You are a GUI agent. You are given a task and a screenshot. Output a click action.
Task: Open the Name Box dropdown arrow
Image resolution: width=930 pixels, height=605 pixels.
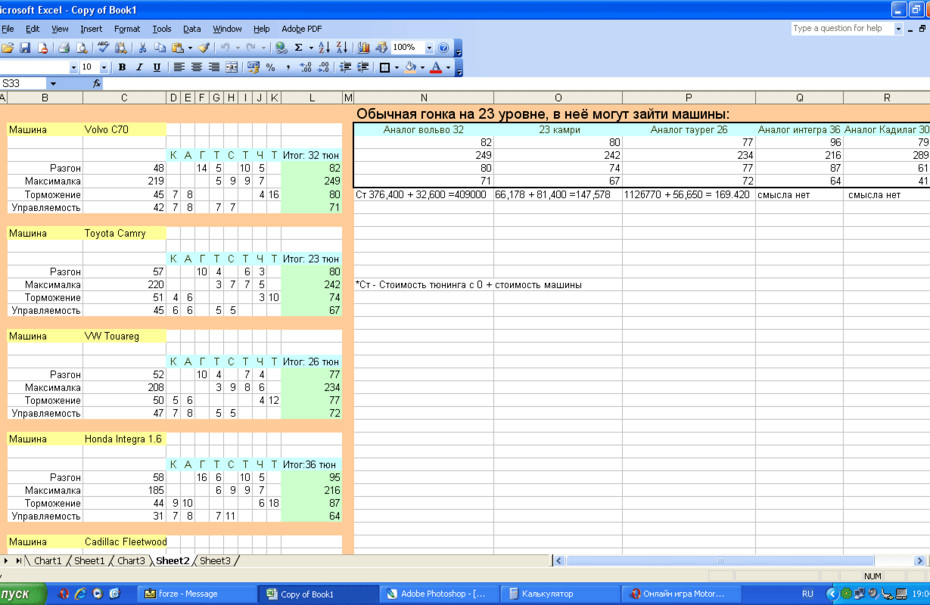tap(53, 84)
